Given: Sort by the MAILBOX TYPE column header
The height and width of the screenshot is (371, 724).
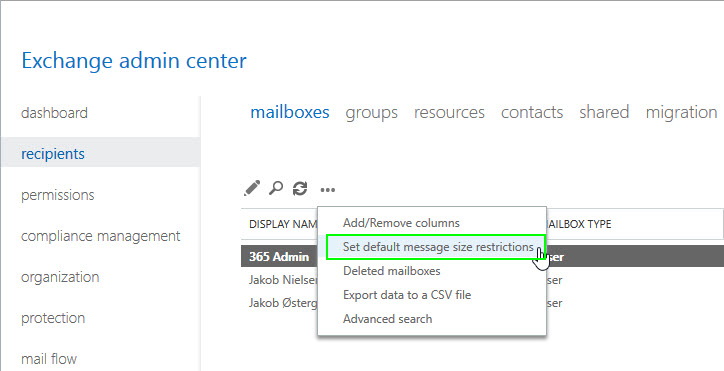Looking at the screenshot, I should click(x=579, y=225).
